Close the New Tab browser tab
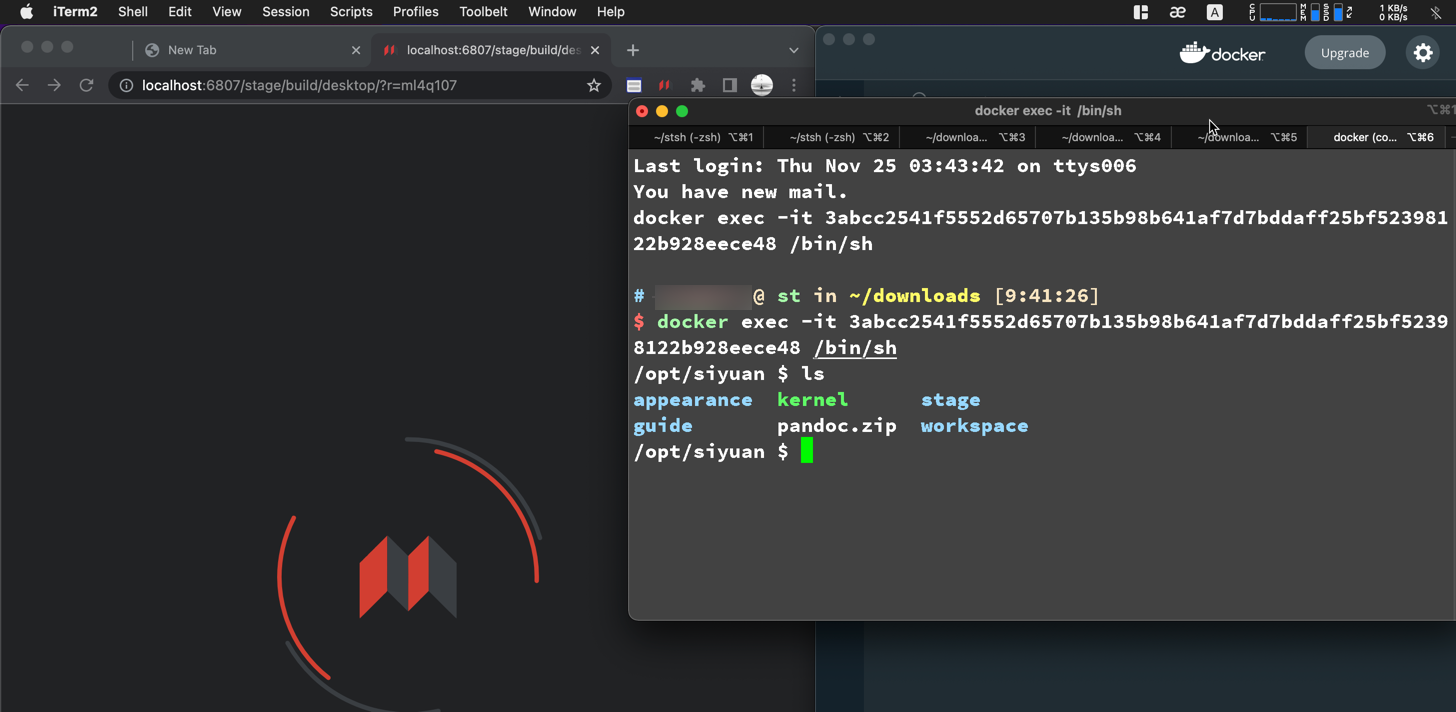 click(x=356, y=50)
